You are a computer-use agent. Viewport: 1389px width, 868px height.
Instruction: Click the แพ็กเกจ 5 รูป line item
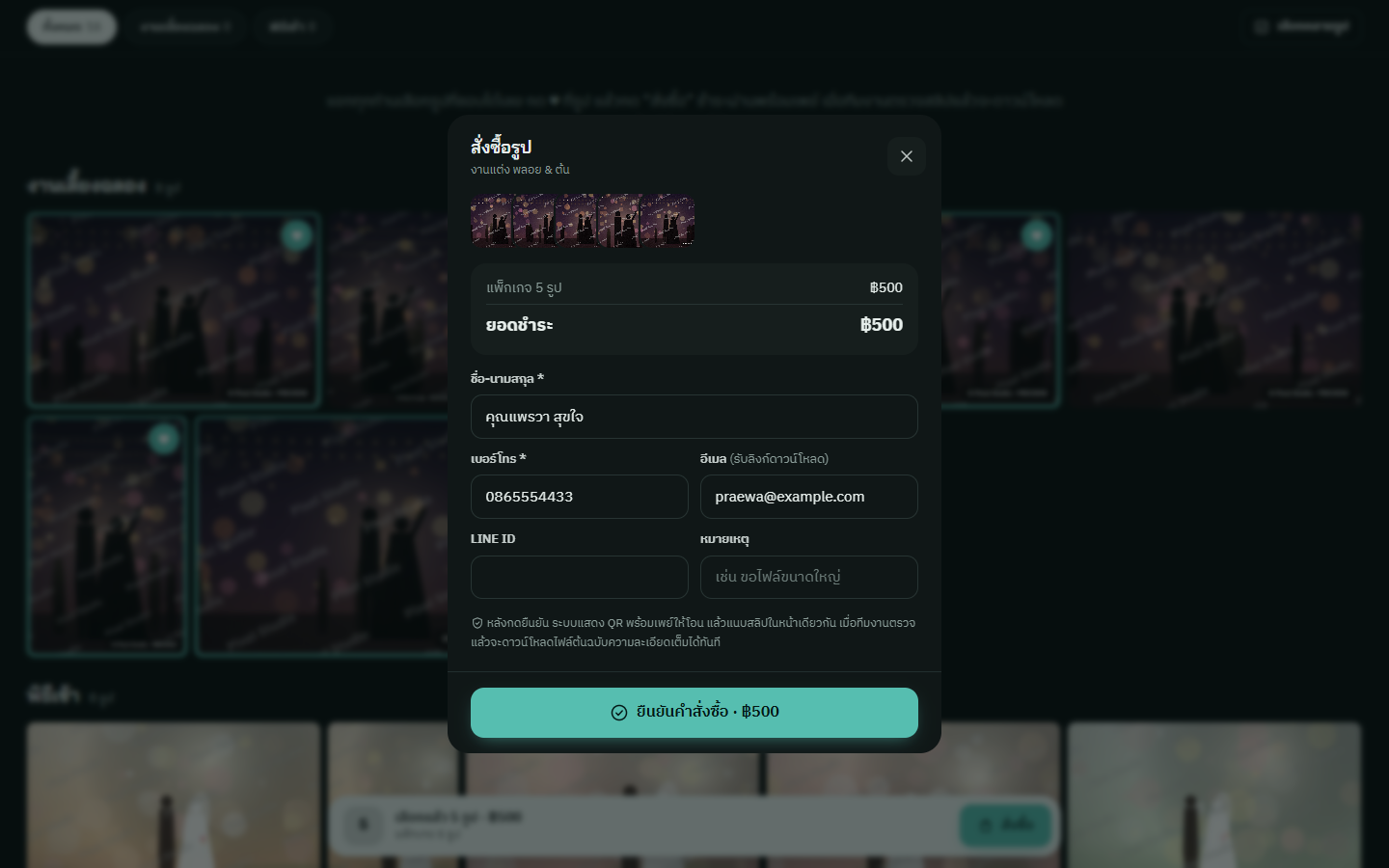coord(524,287)
